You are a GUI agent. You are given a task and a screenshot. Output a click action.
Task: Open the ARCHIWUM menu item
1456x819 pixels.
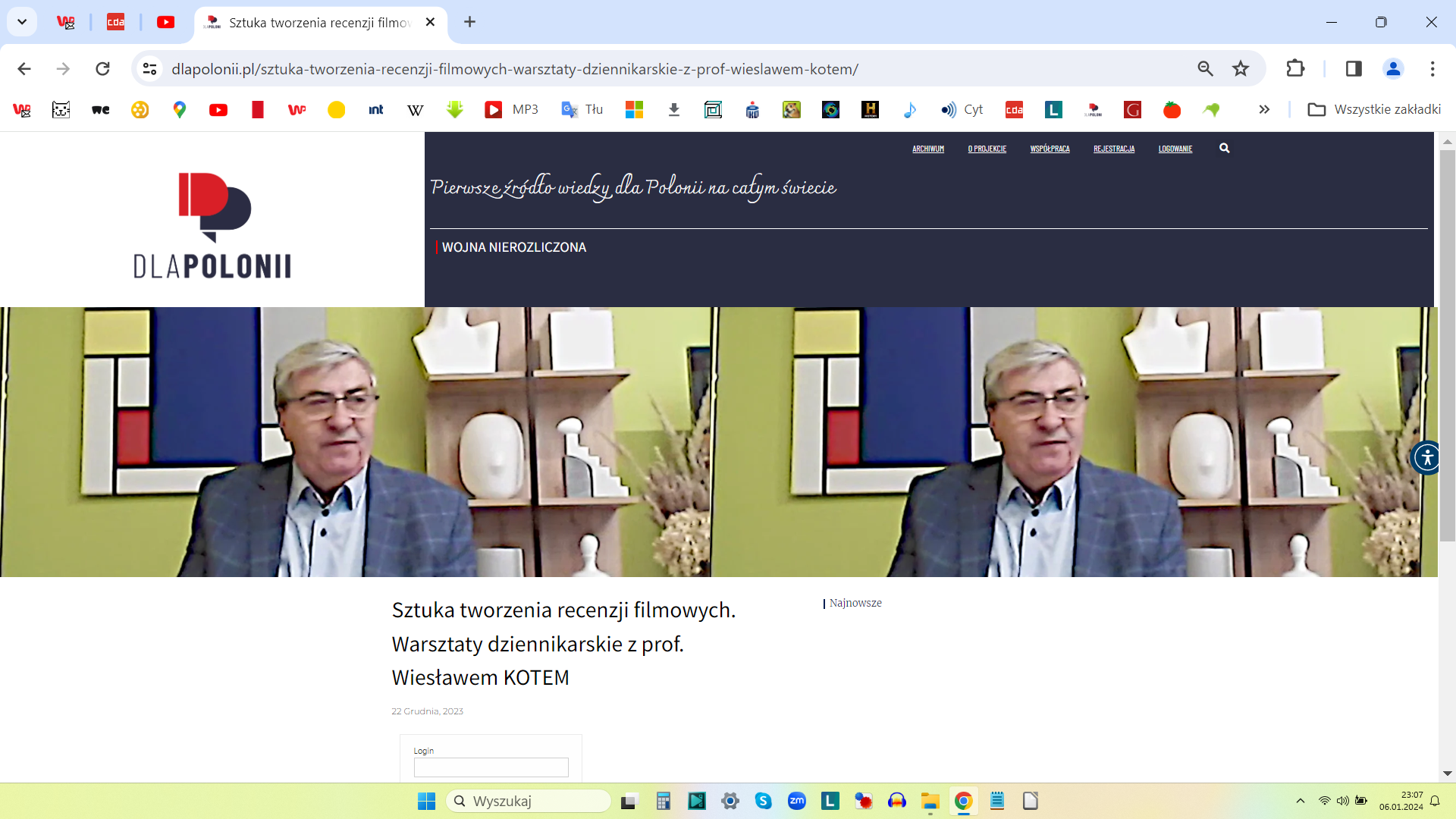927,149
